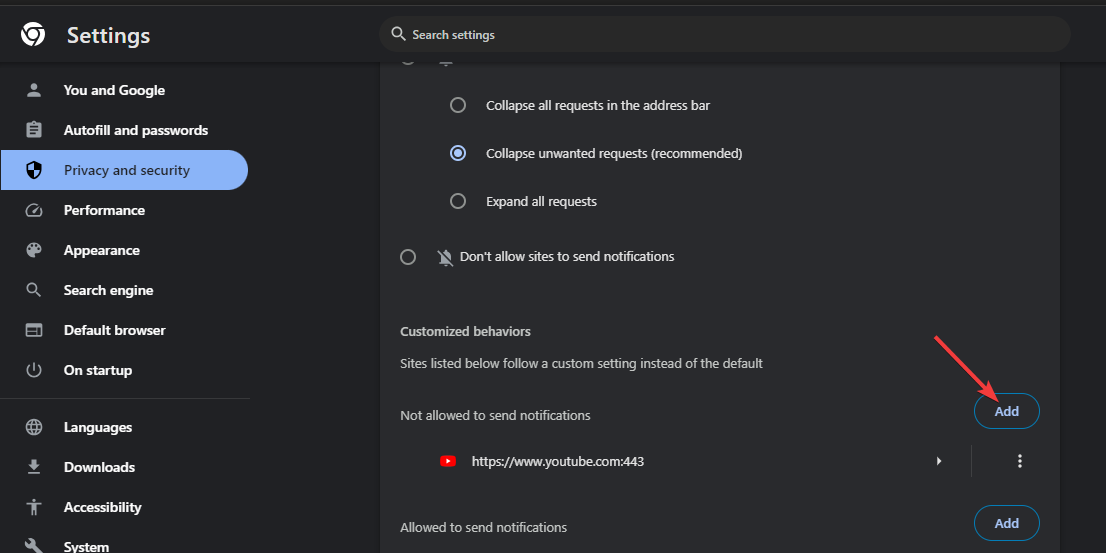Click the Appearance palette icon
Image resolution: width=1106 pixels, height=553 pixels.
tap(34, 250)
